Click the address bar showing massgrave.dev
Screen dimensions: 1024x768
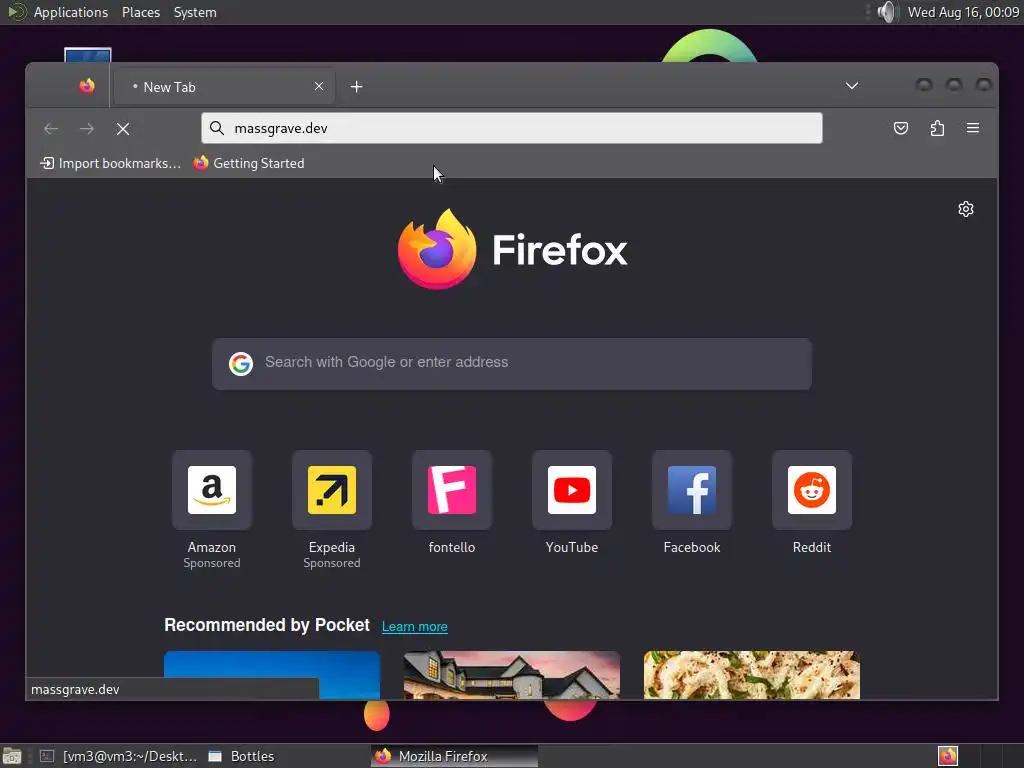512,128
